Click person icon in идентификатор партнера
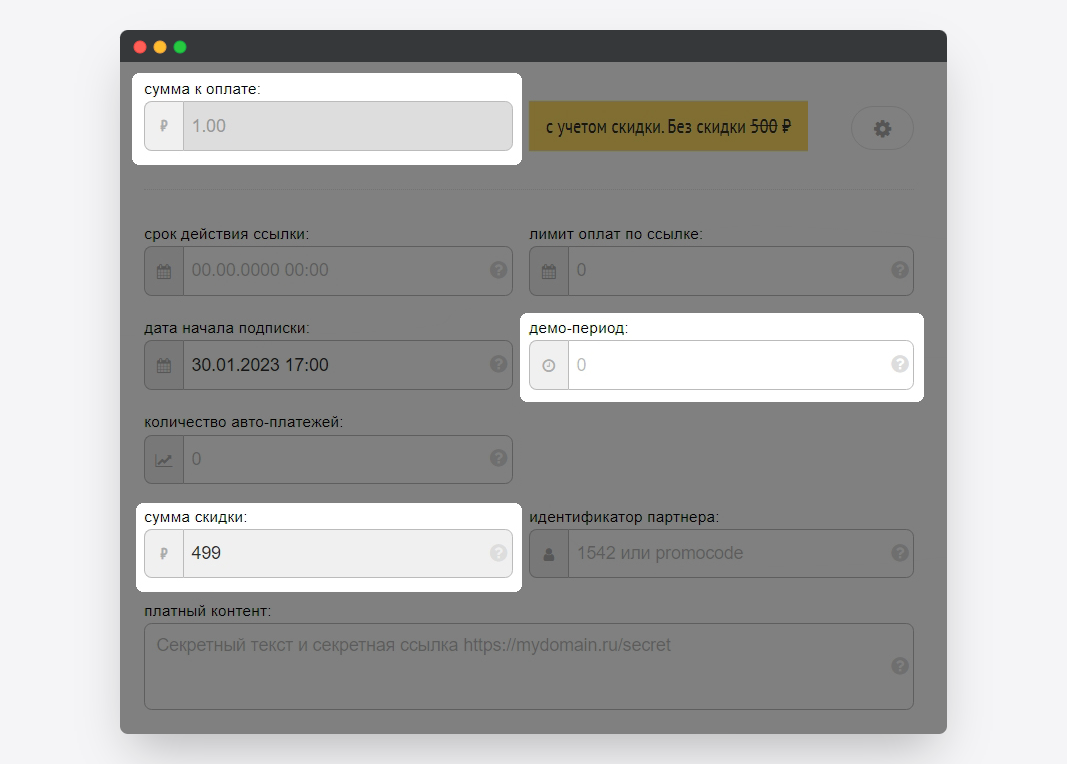 (549, 553)
